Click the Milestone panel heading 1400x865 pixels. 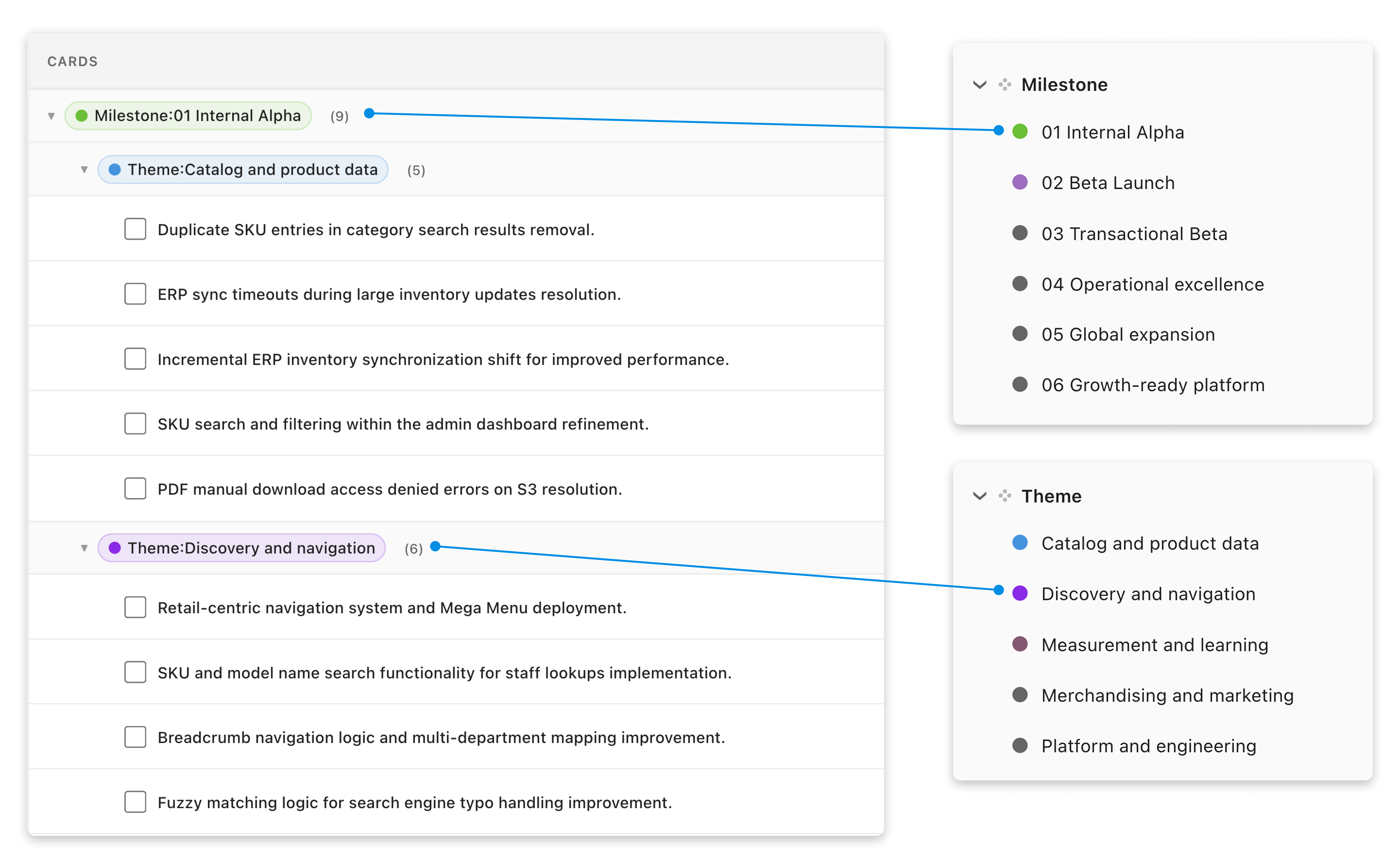click(x=1064, y=85)
